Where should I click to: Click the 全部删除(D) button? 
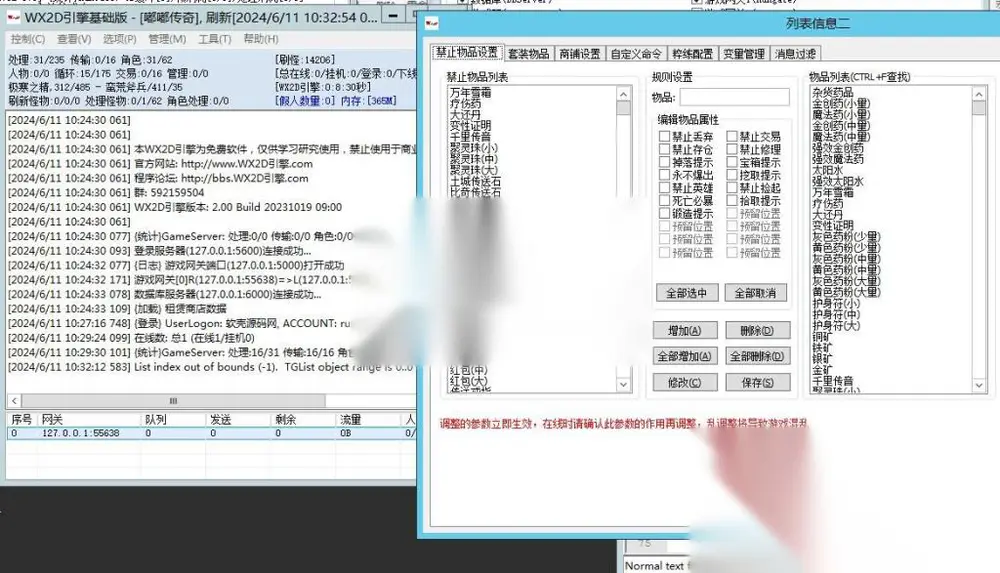[x=758, y=356]
